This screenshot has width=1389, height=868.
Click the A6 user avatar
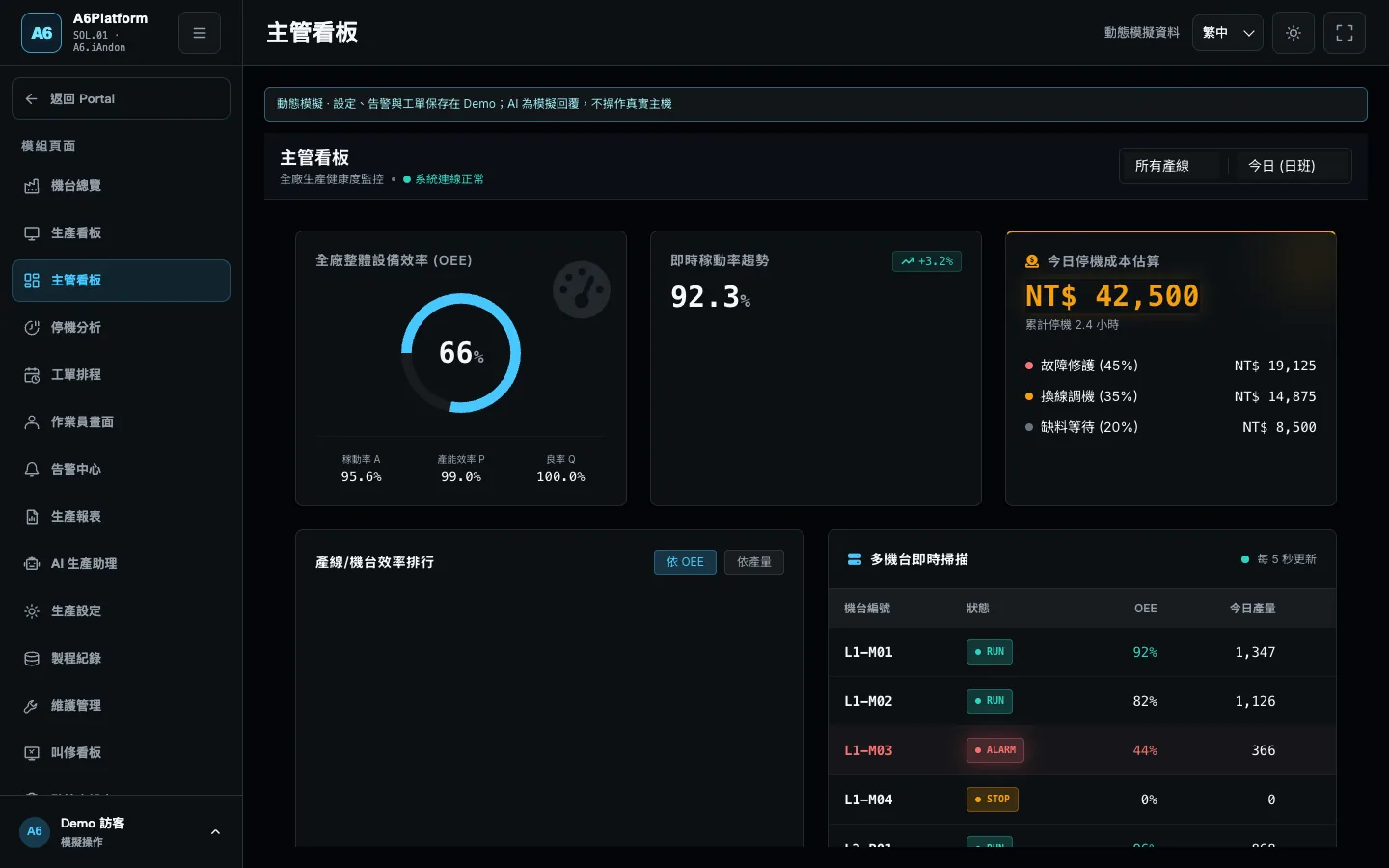pyautogui.click(x=35, y=831)
